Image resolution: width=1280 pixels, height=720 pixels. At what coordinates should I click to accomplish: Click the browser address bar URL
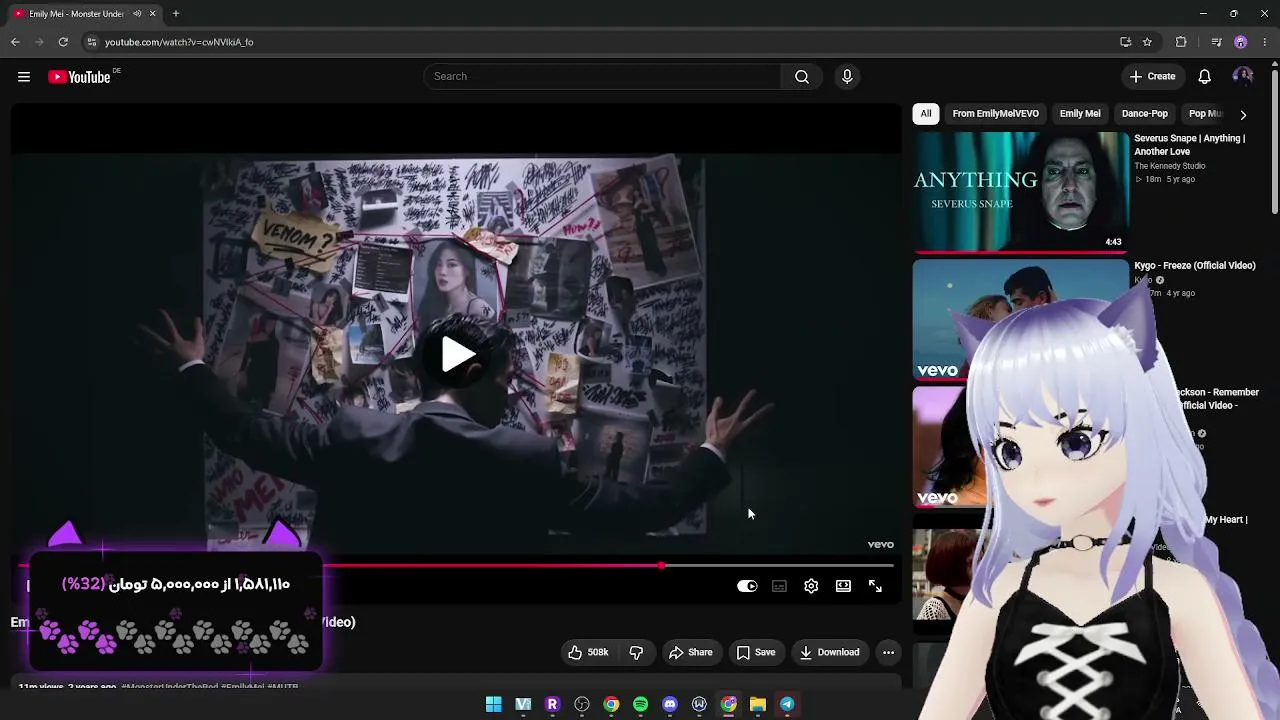coord(179,42)
